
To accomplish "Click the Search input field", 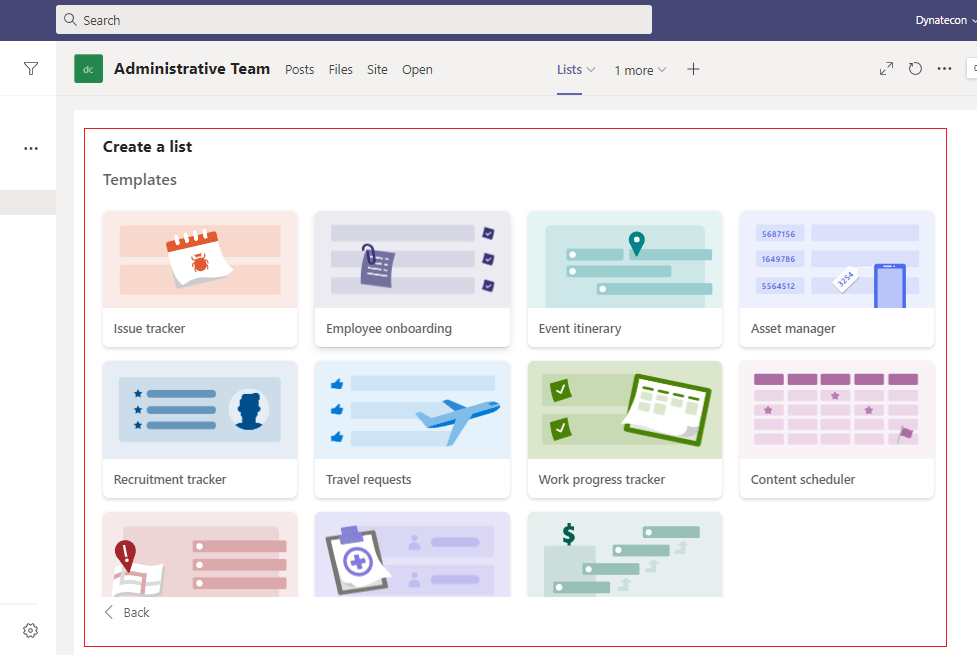I will (x=354, y=20).
